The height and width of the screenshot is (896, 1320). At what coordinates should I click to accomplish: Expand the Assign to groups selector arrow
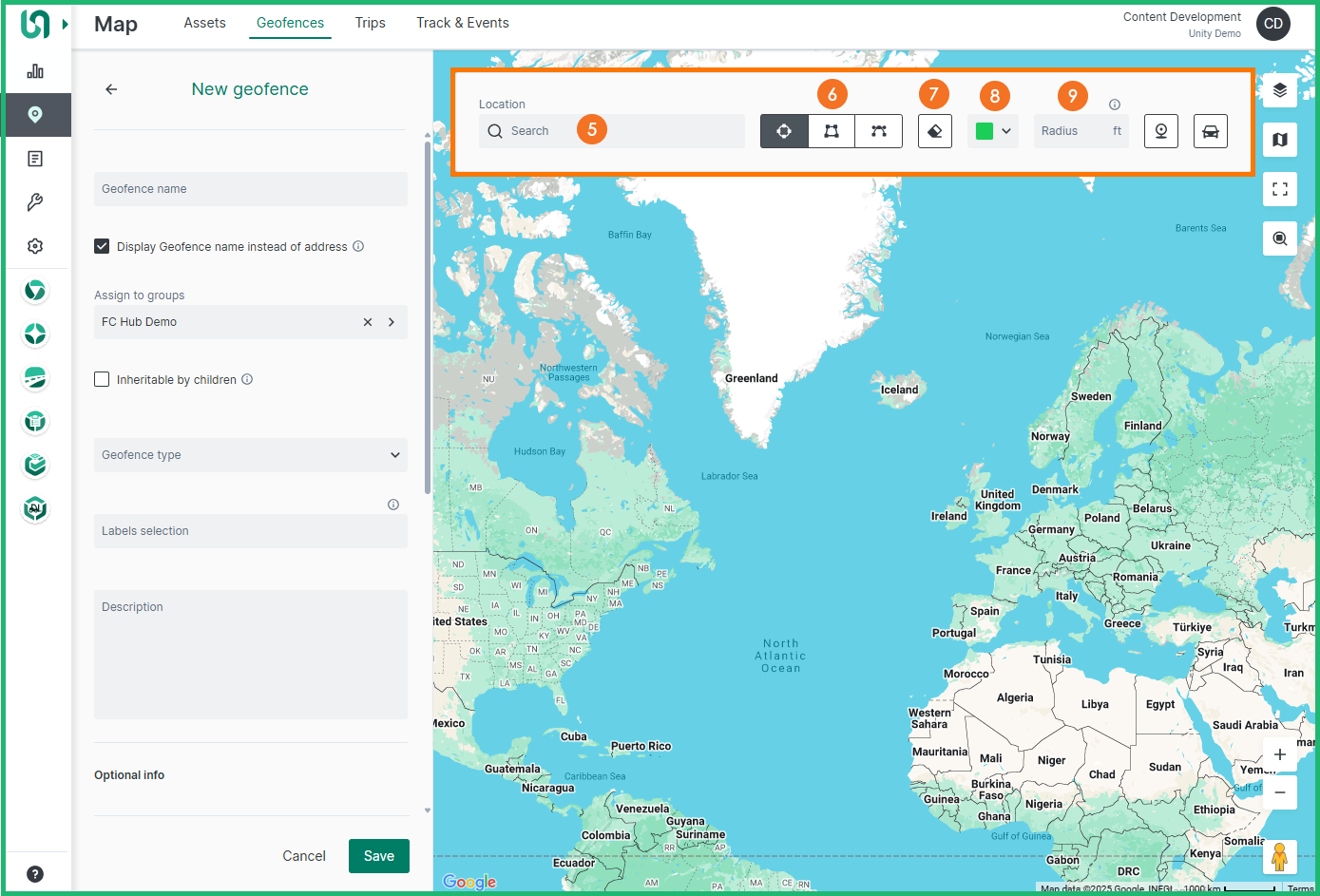392,321
